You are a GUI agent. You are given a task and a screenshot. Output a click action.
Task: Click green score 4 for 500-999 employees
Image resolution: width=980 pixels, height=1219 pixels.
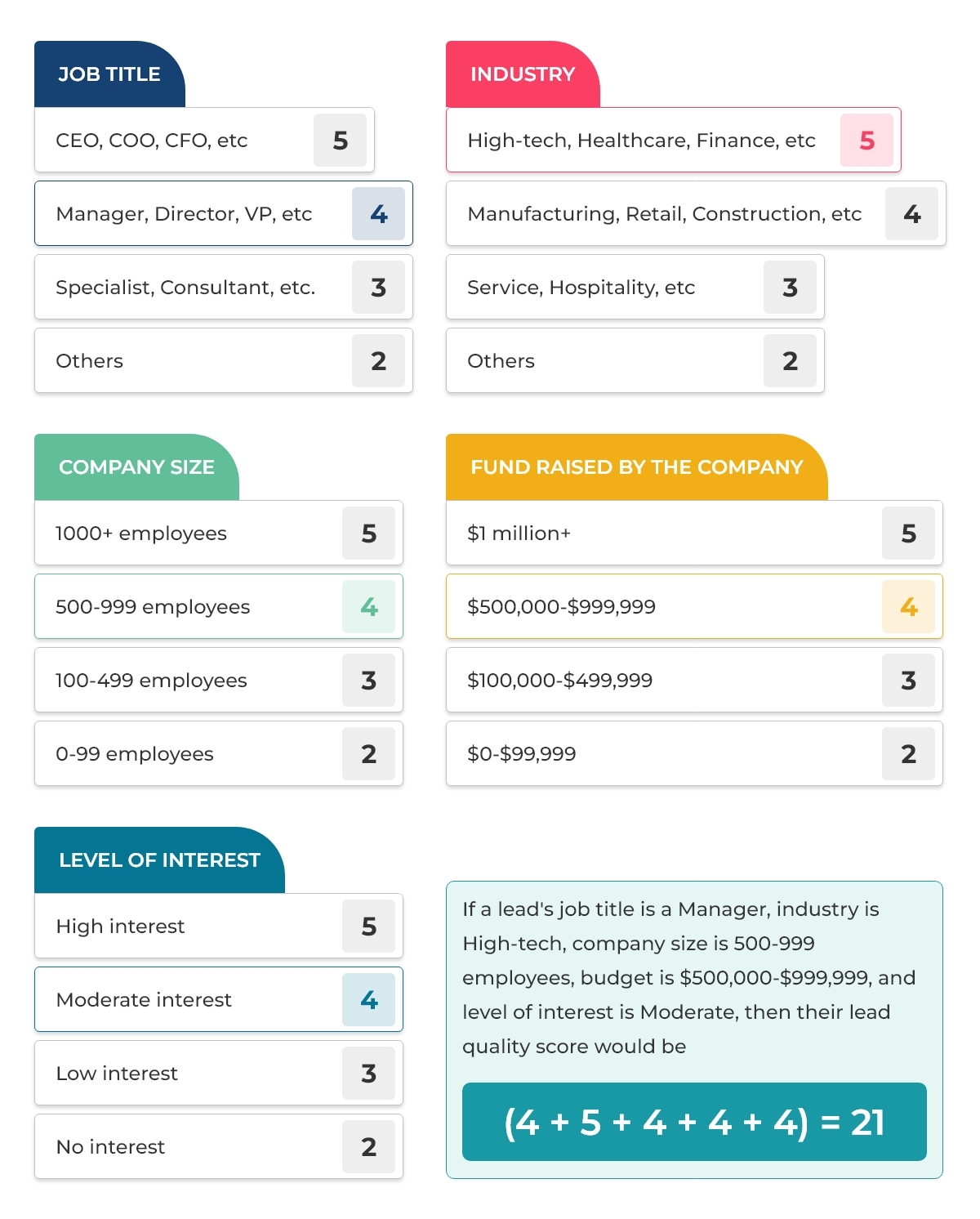coord(368,606)
